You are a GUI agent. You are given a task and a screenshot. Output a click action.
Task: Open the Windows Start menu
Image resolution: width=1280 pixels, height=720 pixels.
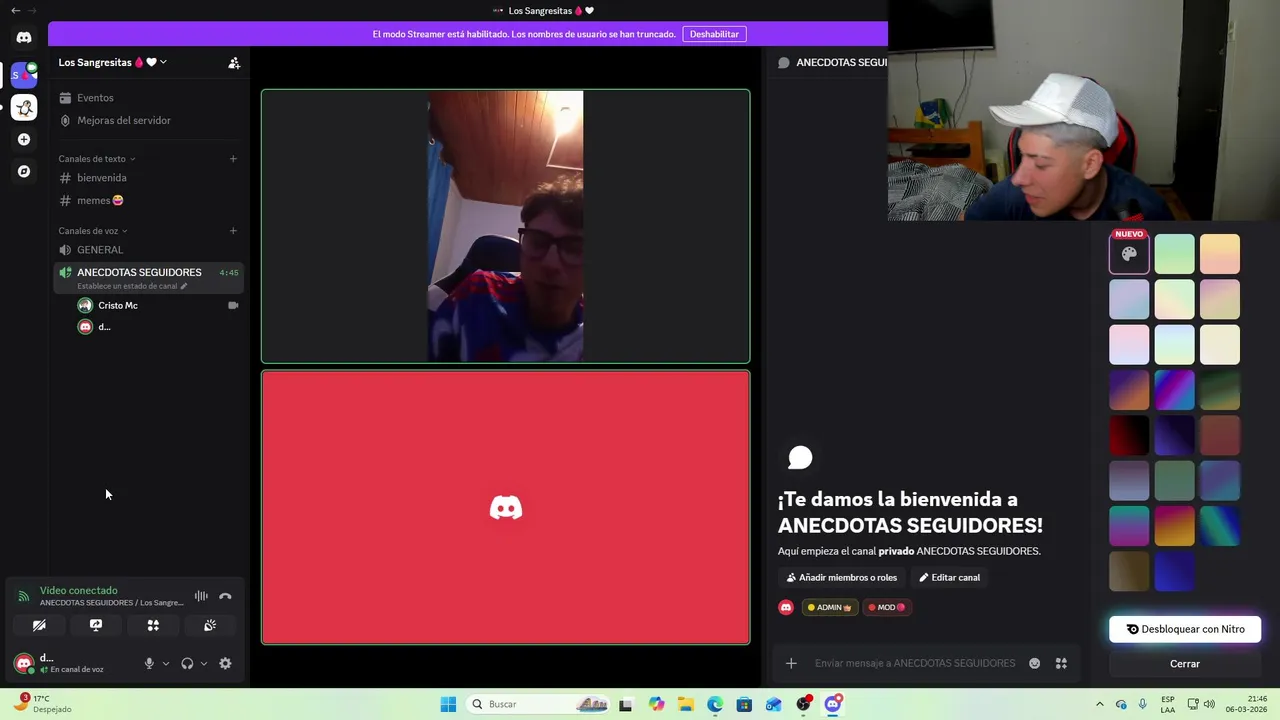[448, 704]
